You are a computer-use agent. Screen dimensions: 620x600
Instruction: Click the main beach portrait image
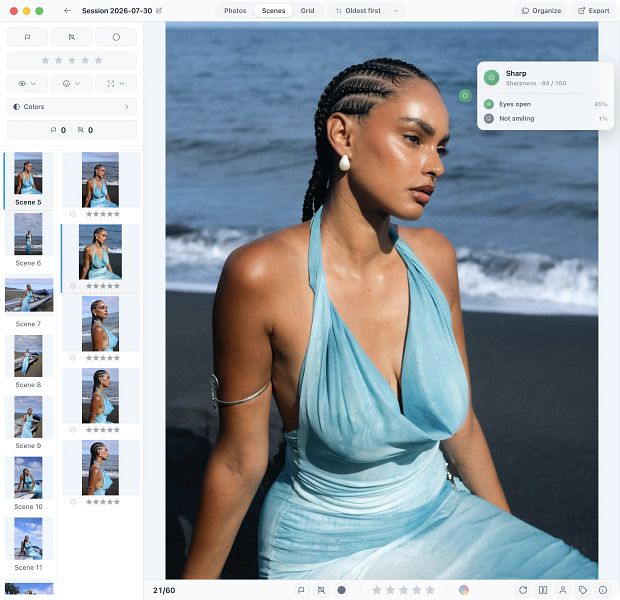click(382, 301)
